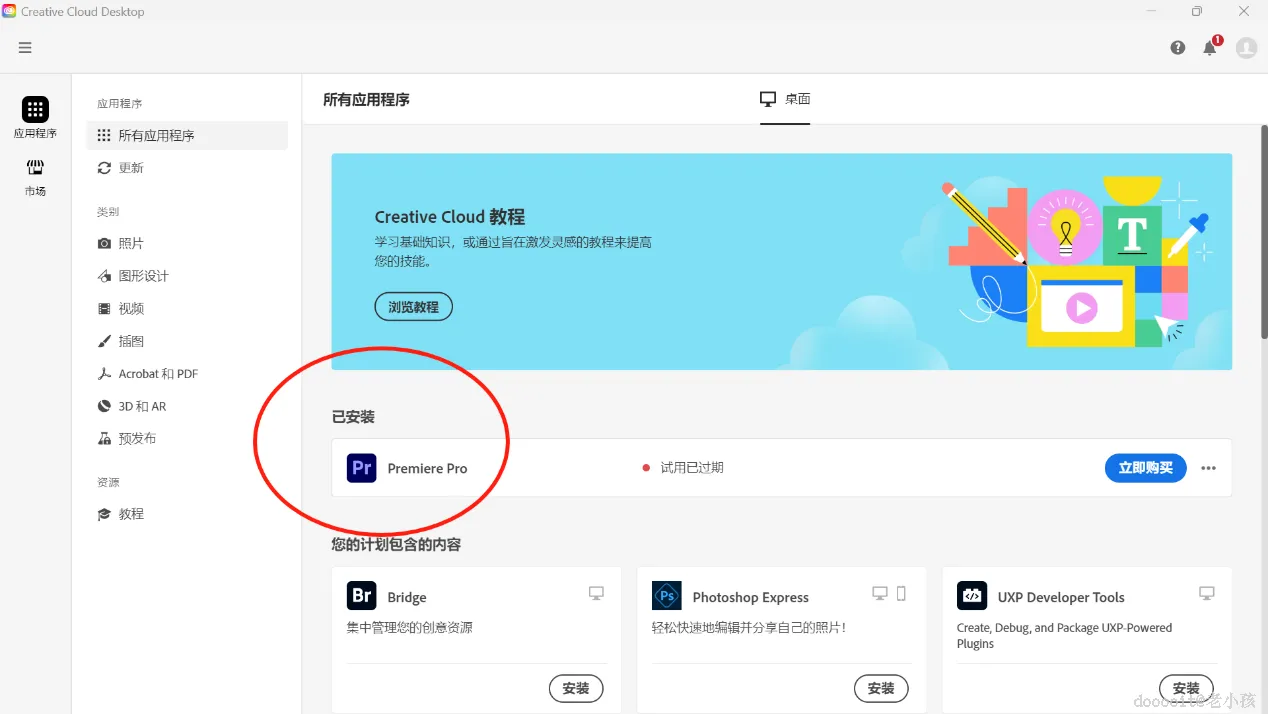Open the notifications bell
The image size is (1268, 714).
point(1209,47)
